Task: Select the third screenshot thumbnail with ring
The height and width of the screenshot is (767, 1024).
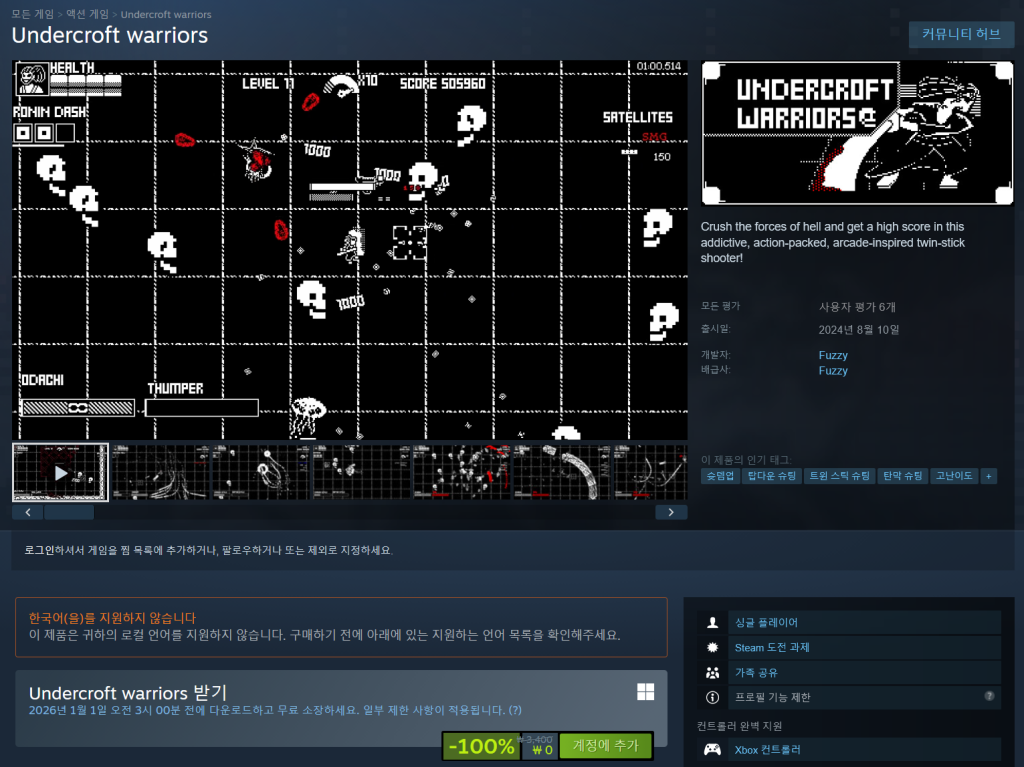Action: click(x=261, y=472)
